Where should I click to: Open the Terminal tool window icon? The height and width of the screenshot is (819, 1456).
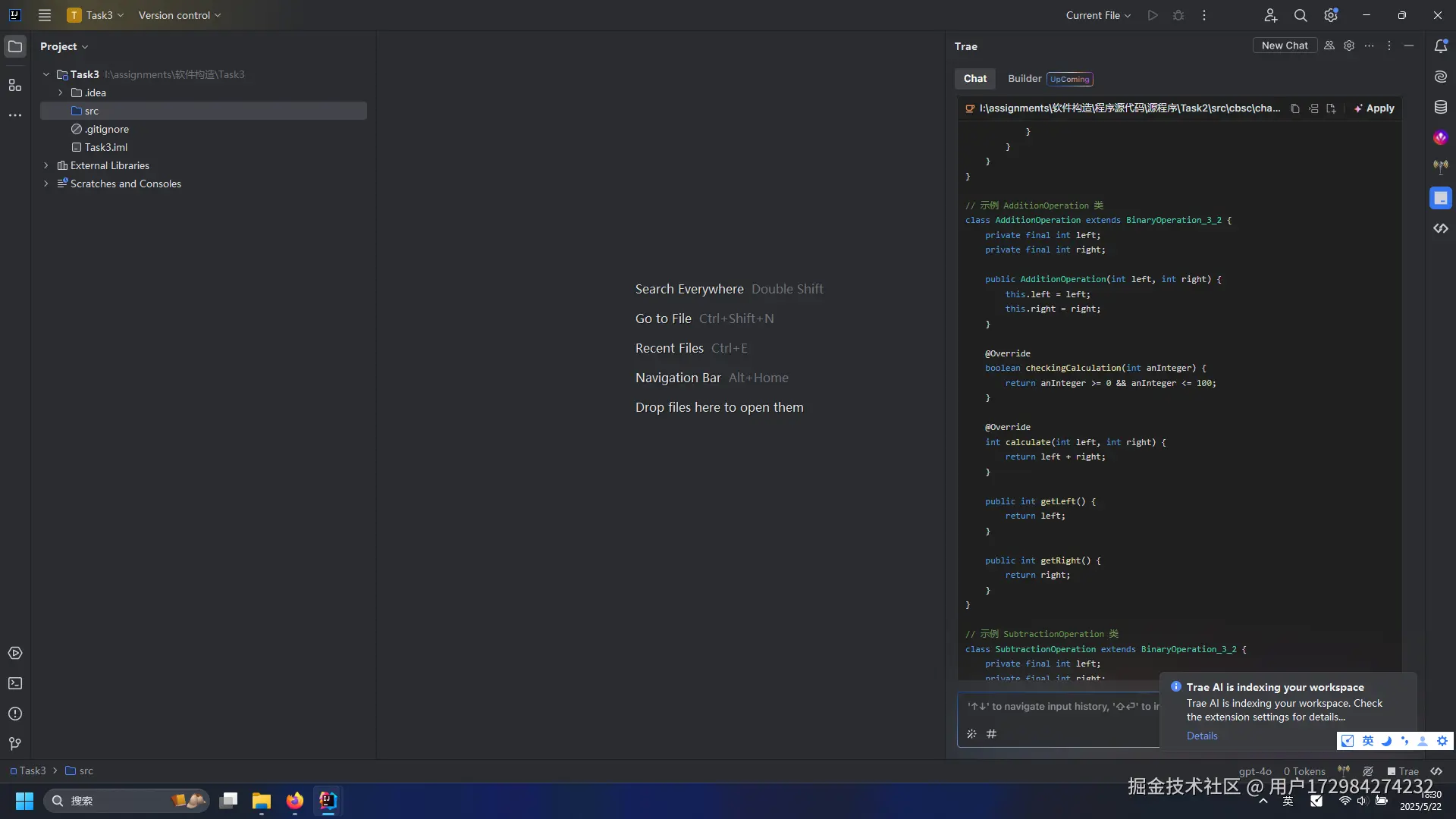coord(15,683)
